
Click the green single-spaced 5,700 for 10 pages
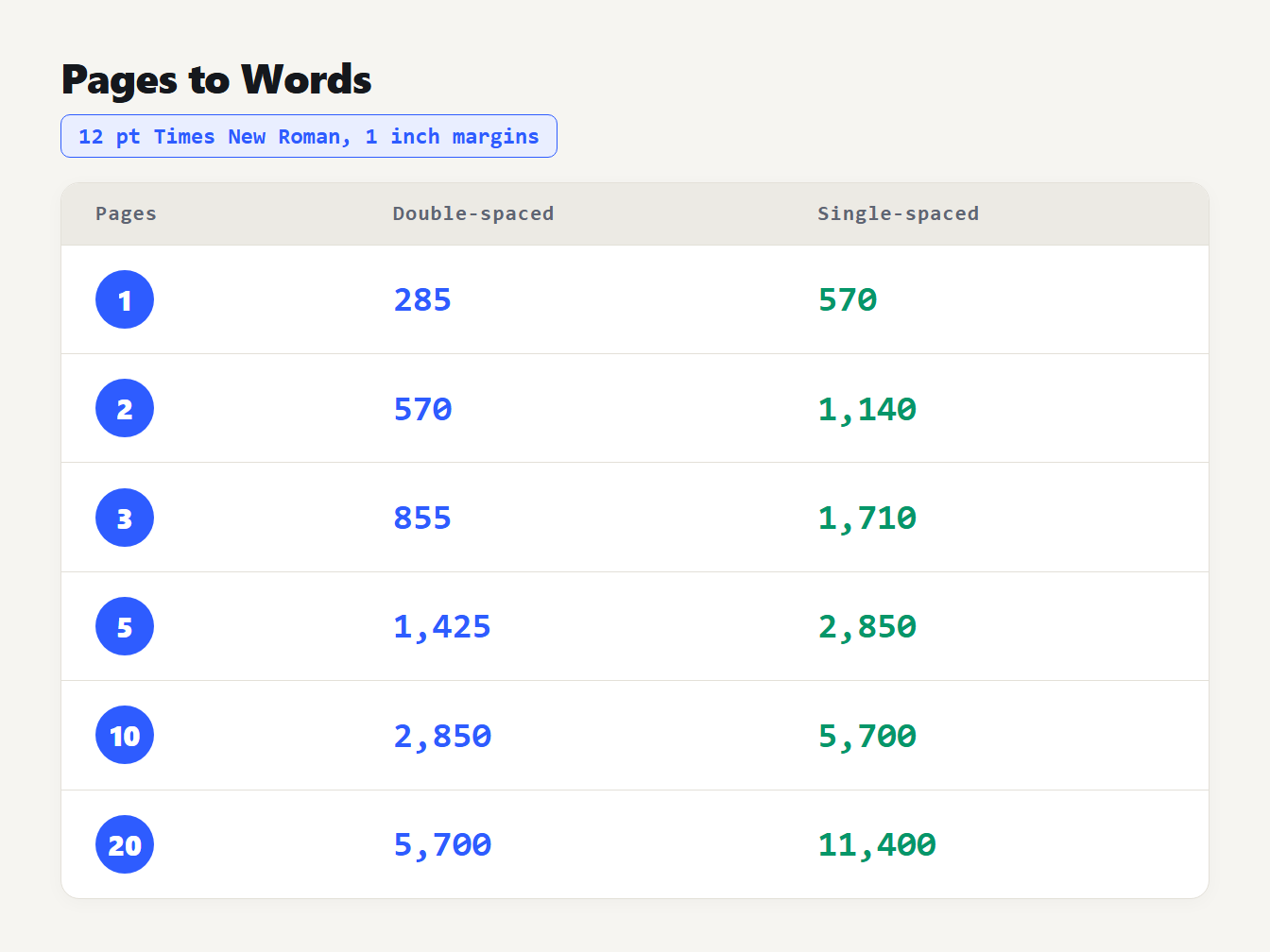867,736
